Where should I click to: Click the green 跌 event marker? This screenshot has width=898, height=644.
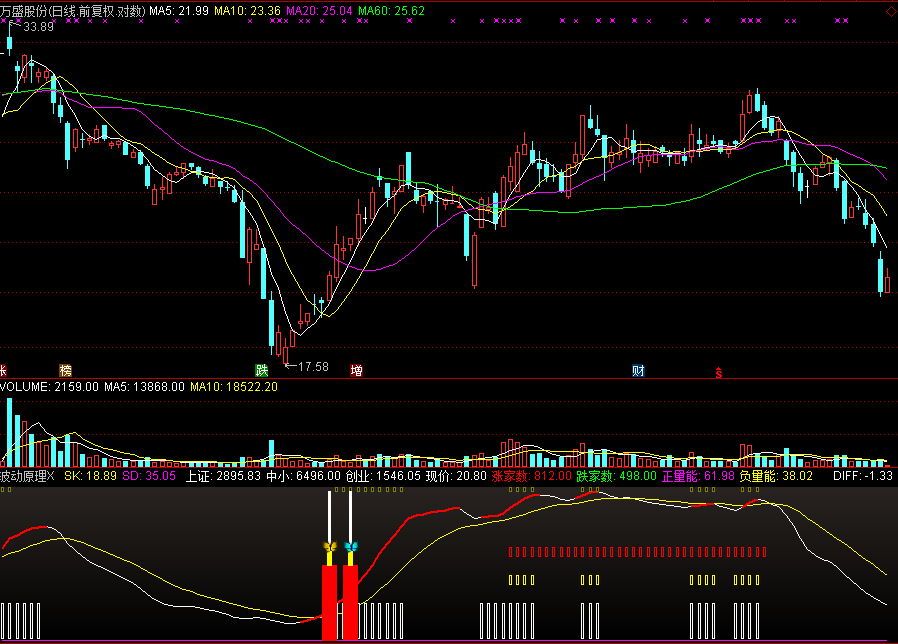[x=262, y=370]
